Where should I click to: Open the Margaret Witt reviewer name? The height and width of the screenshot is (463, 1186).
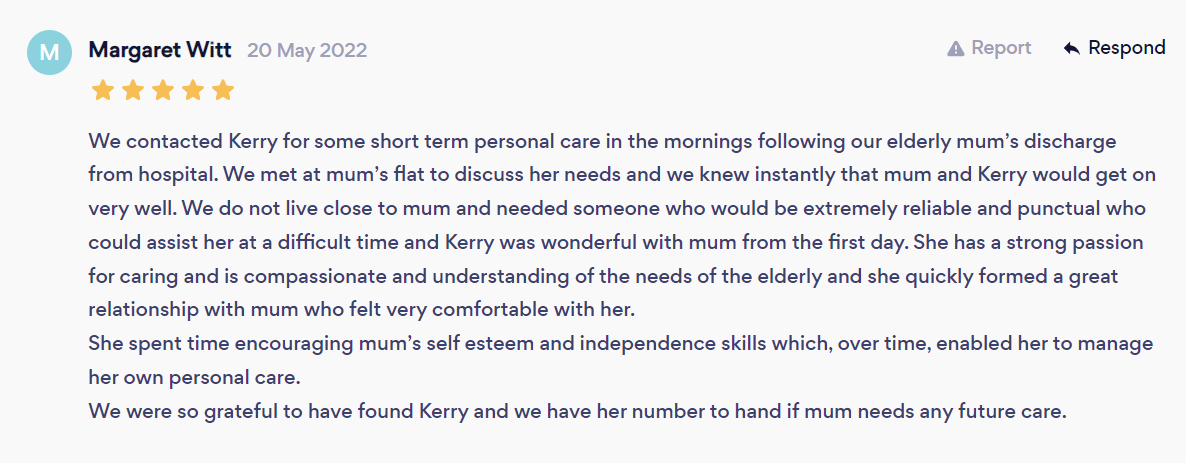[162, 51]
